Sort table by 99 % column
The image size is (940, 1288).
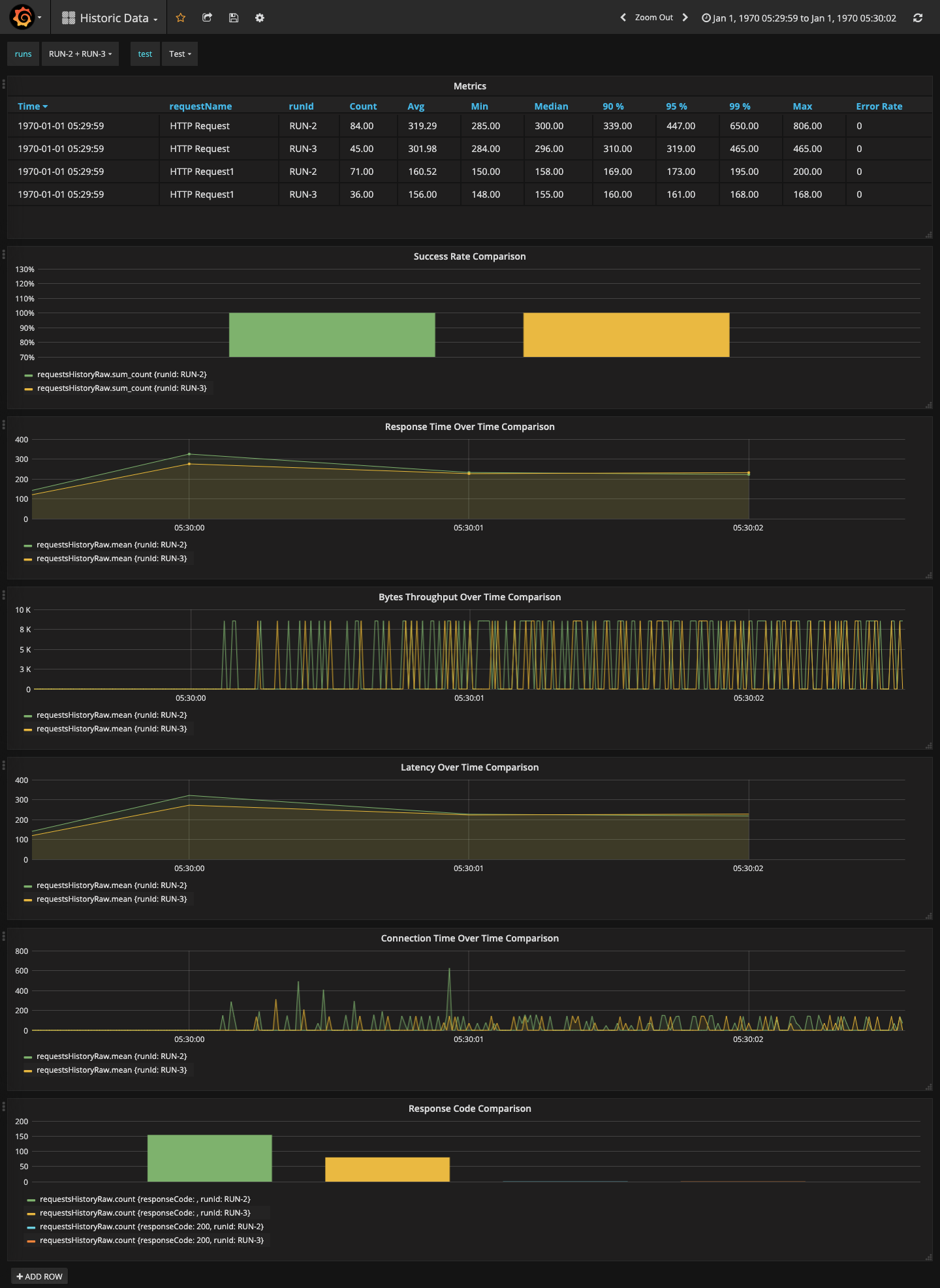740,106
